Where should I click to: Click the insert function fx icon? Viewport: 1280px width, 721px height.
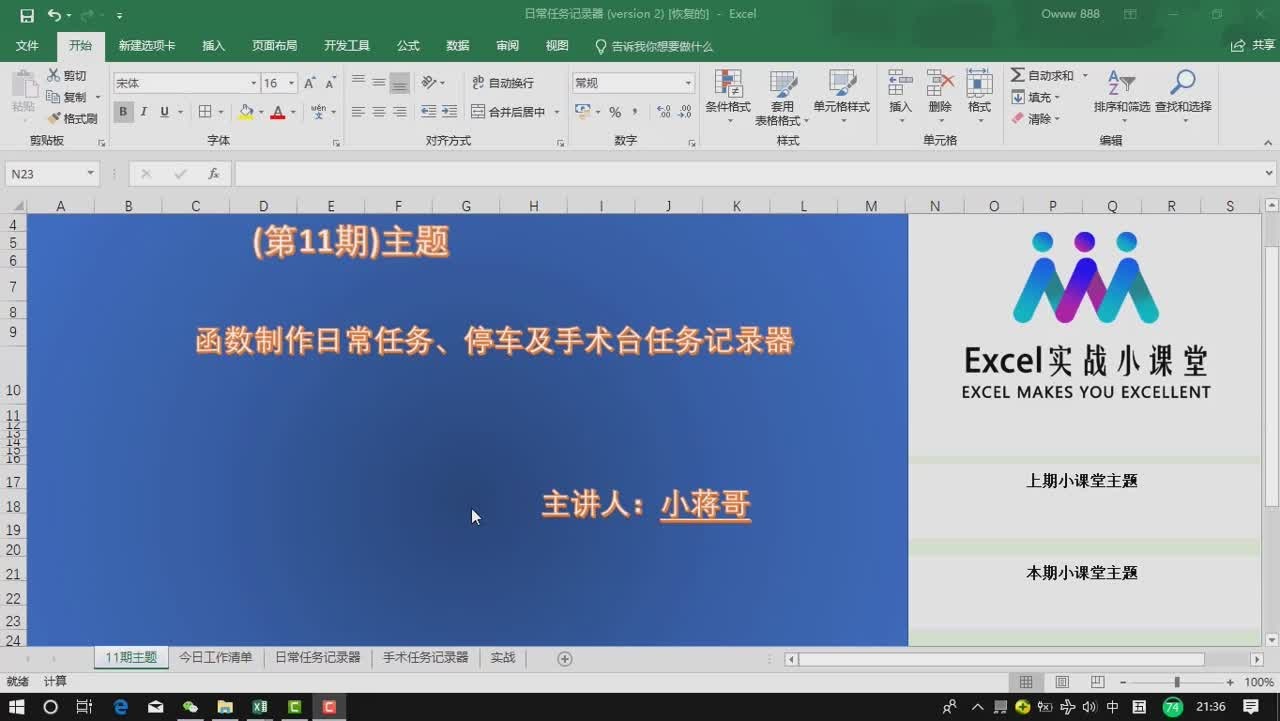[x=213, y=174]
